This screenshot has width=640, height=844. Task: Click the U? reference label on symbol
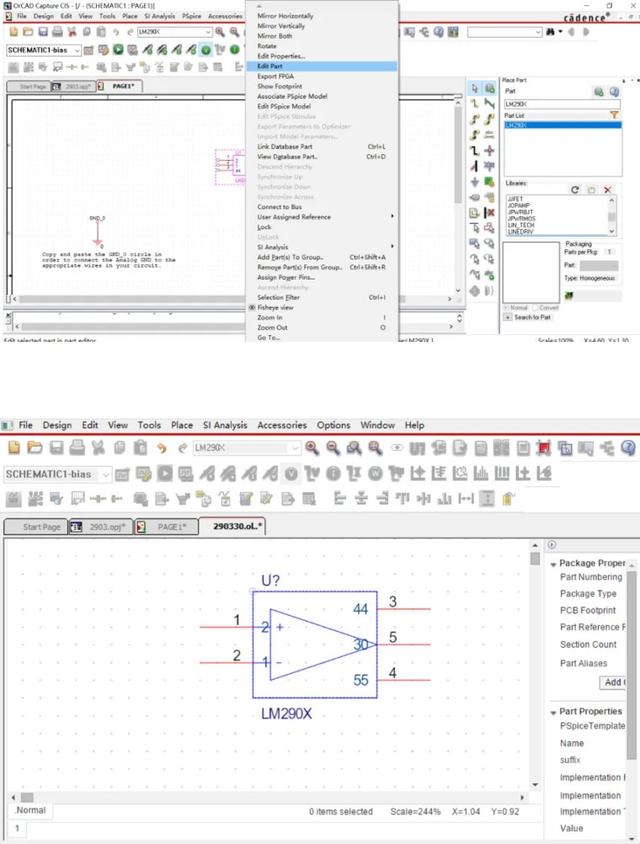coord(271,581)
